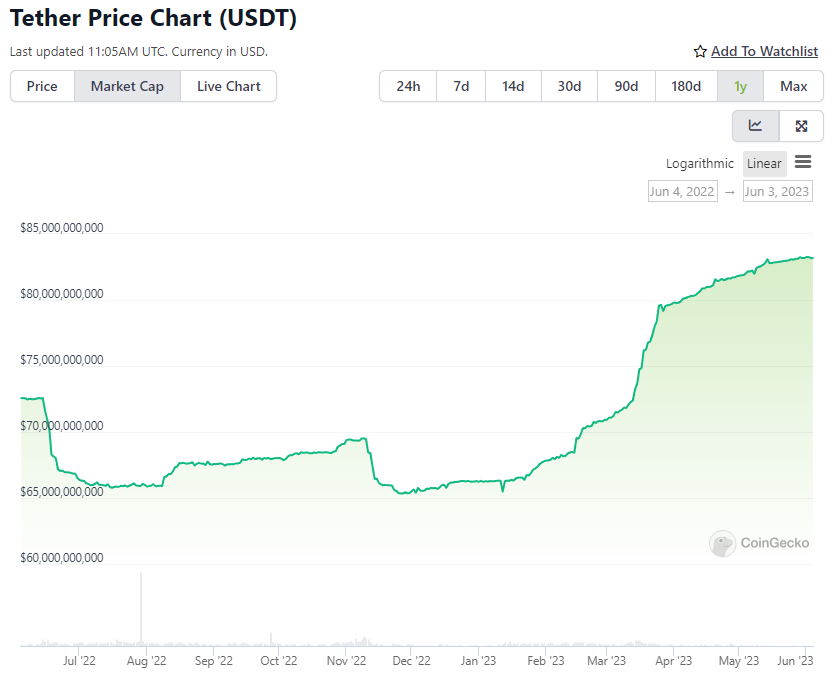
Task: Open the chart hamburger menu icon
Action: pos(802,162)
